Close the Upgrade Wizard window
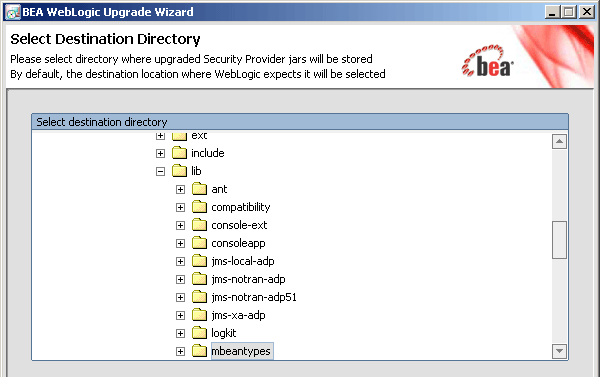 pos(587,12)
